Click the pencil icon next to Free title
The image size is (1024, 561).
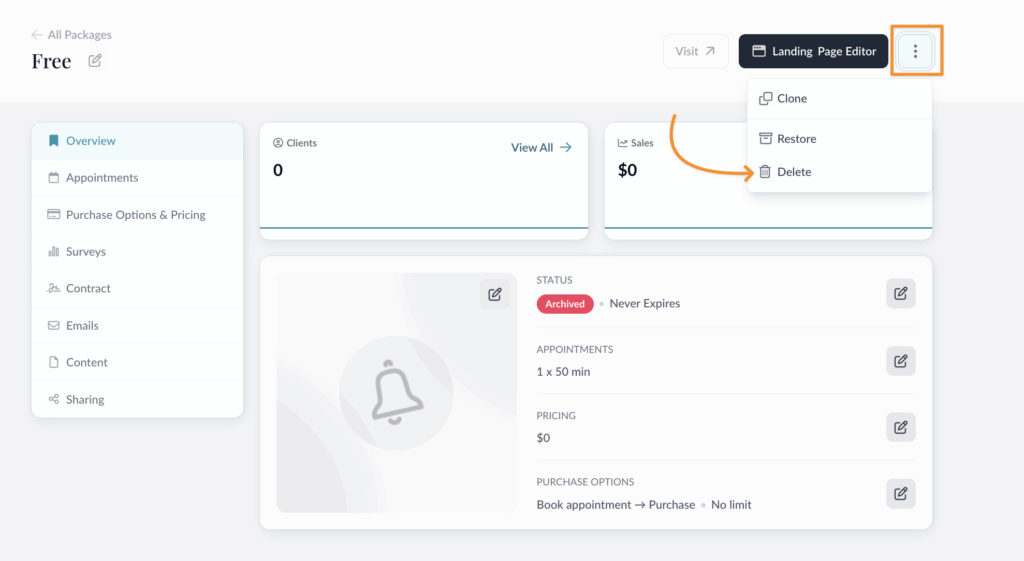coord(95,61)
